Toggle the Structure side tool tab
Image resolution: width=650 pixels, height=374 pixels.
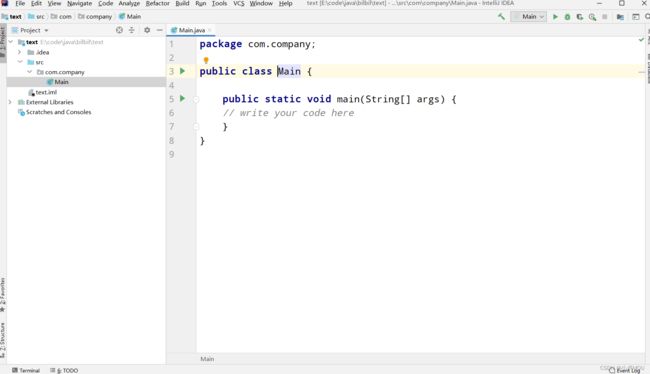pyautogui.click(x=3, y=340)
